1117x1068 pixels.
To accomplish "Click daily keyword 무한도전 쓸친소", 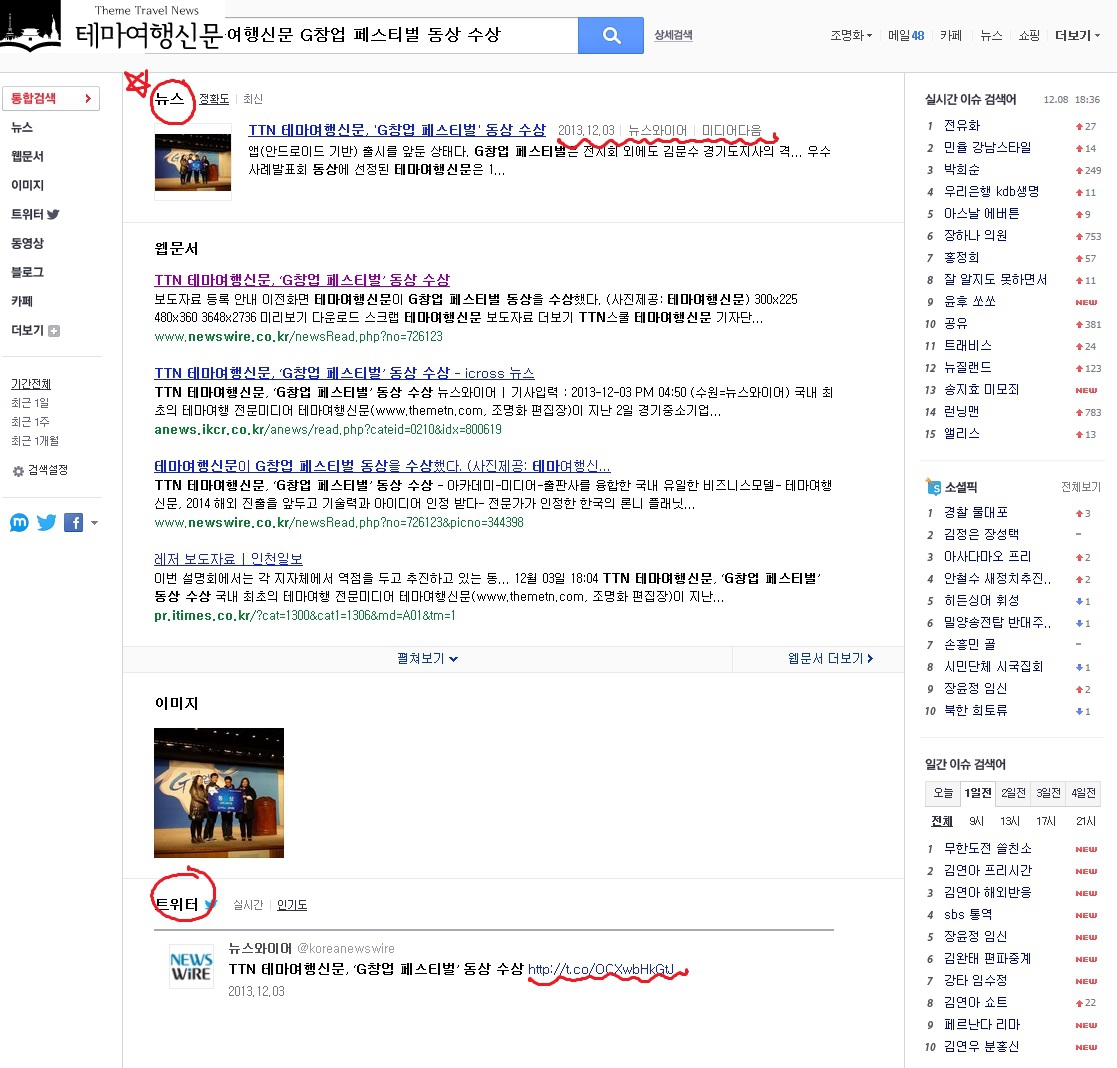I will pyautogui.click(x=987, y=849).
